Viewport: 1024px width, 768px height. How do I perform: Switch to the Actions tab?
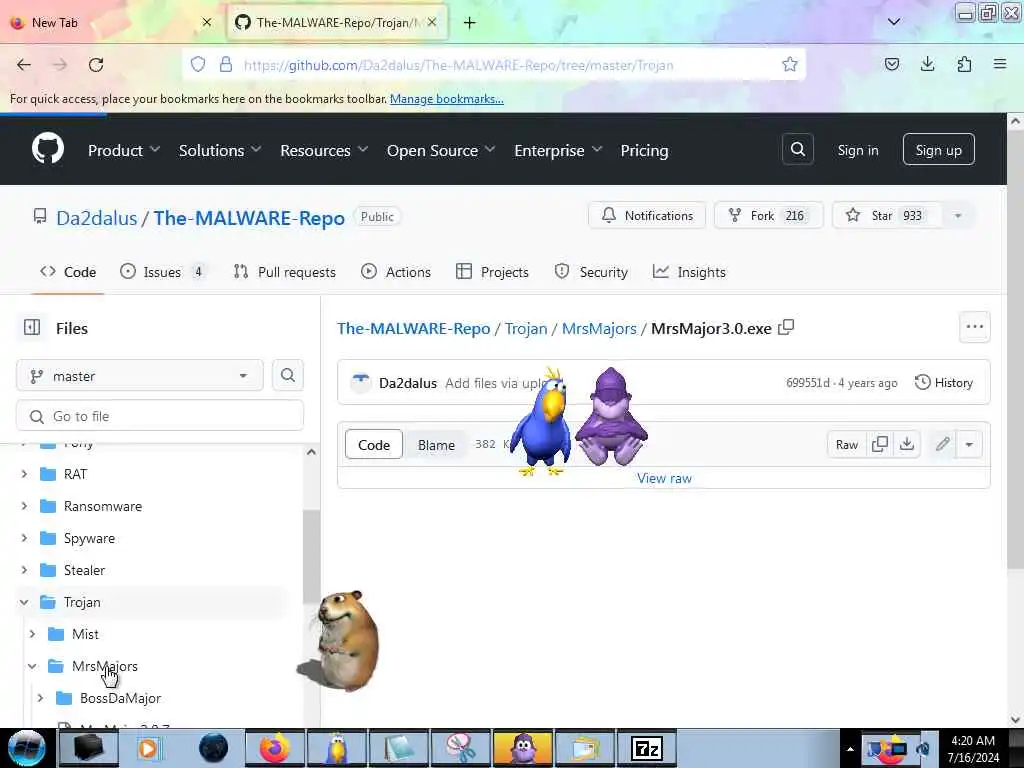(396, 272)
